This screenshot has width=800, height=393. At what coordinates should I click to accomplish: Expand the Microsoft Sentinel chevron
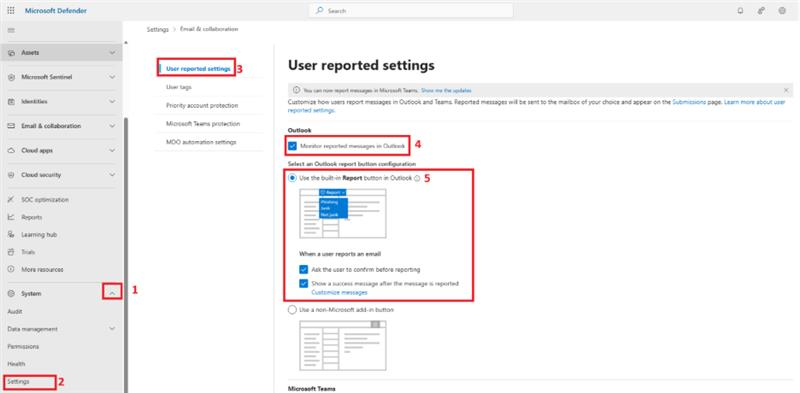pos(112,77)
